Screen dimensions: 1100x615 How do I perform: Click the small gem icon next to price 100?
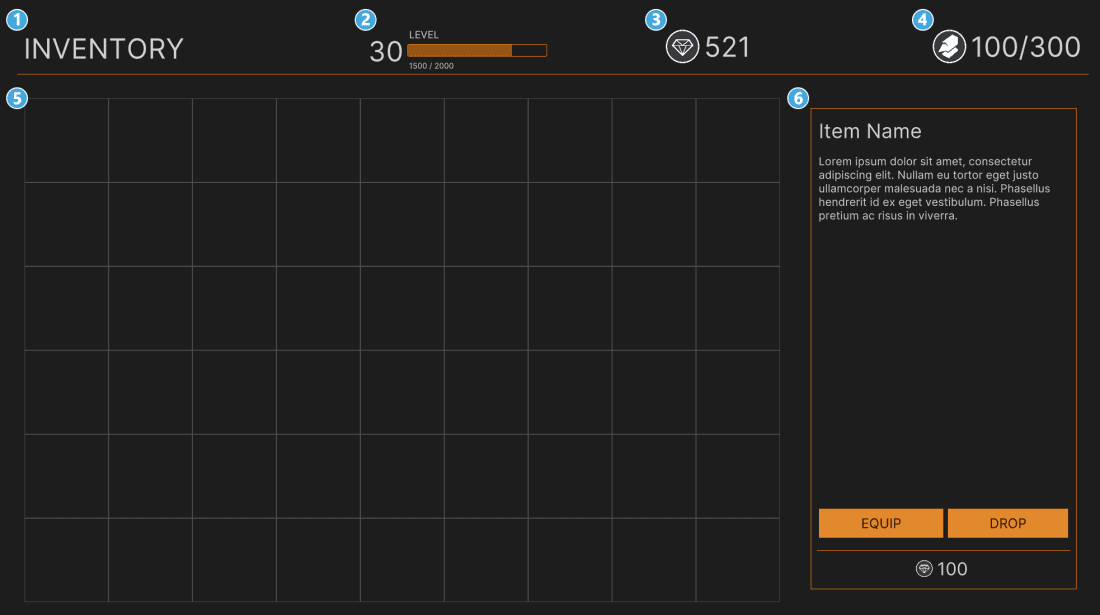click(x=924, y=568)
